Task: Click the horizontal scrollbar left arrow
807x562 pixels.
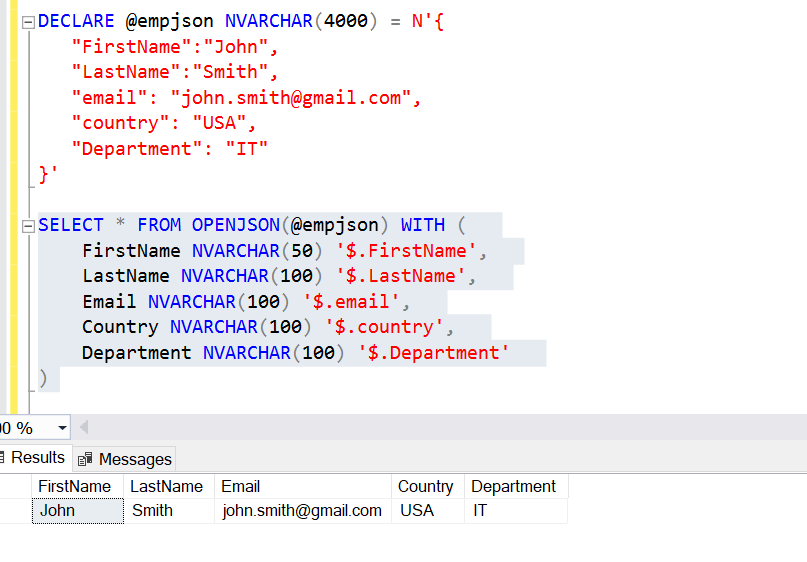Action: click(84, 427)
